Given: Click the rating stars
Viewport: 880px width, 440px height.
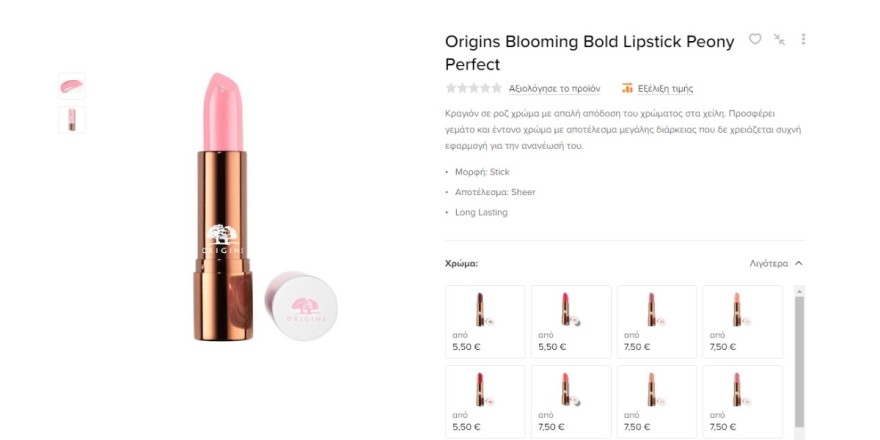Looking at the screenshot, I should (473, 88).
